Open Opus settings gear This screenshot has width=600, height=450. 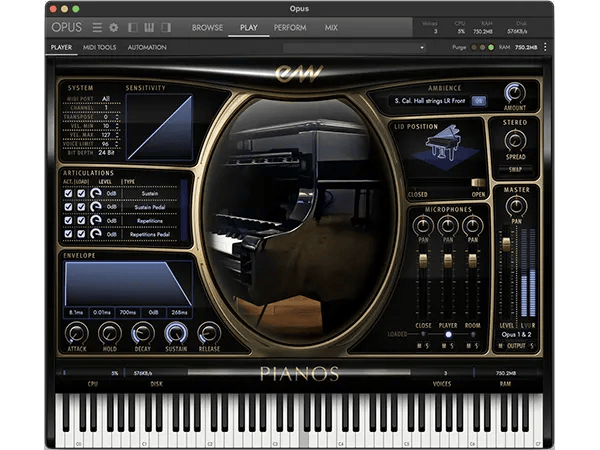[x=114, y=28]
